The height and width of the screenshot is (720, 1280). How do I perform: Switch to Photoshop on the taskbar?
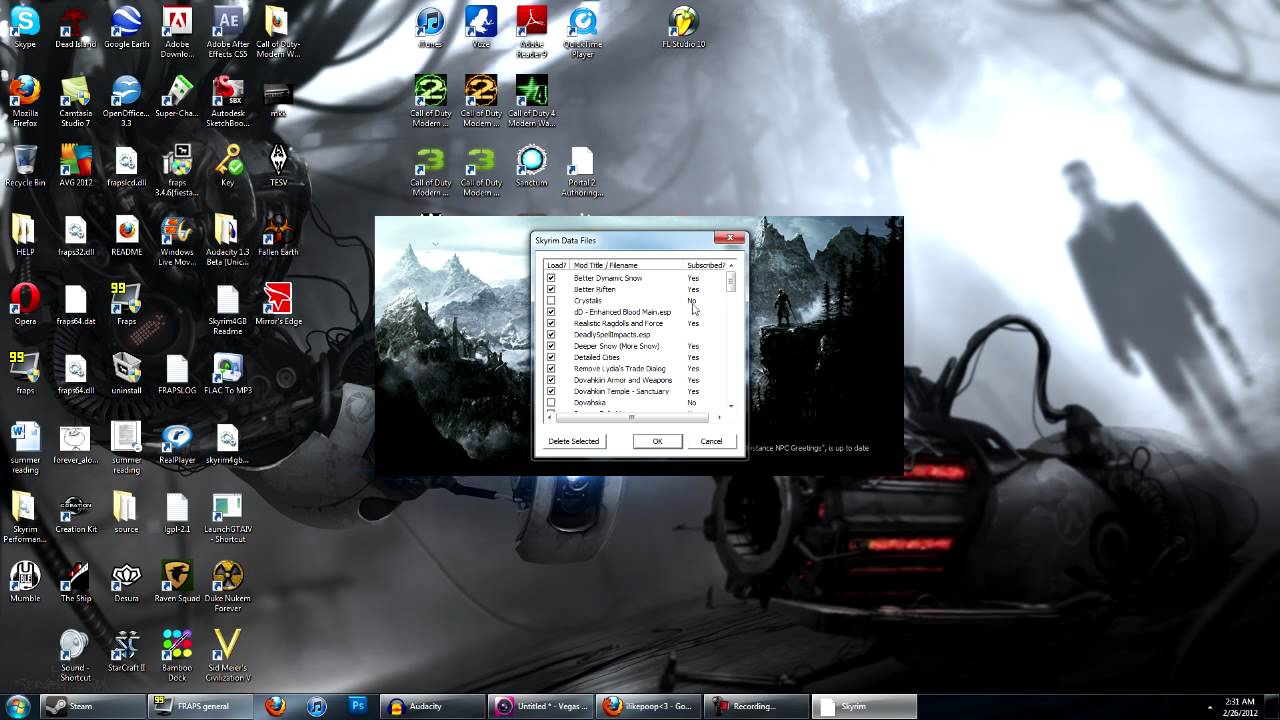point(355,706)
